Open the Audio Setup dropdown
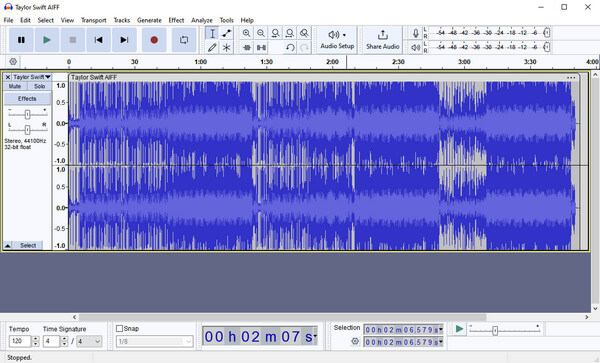This screenshot has width=600, height=363. (x=337, y=40)
